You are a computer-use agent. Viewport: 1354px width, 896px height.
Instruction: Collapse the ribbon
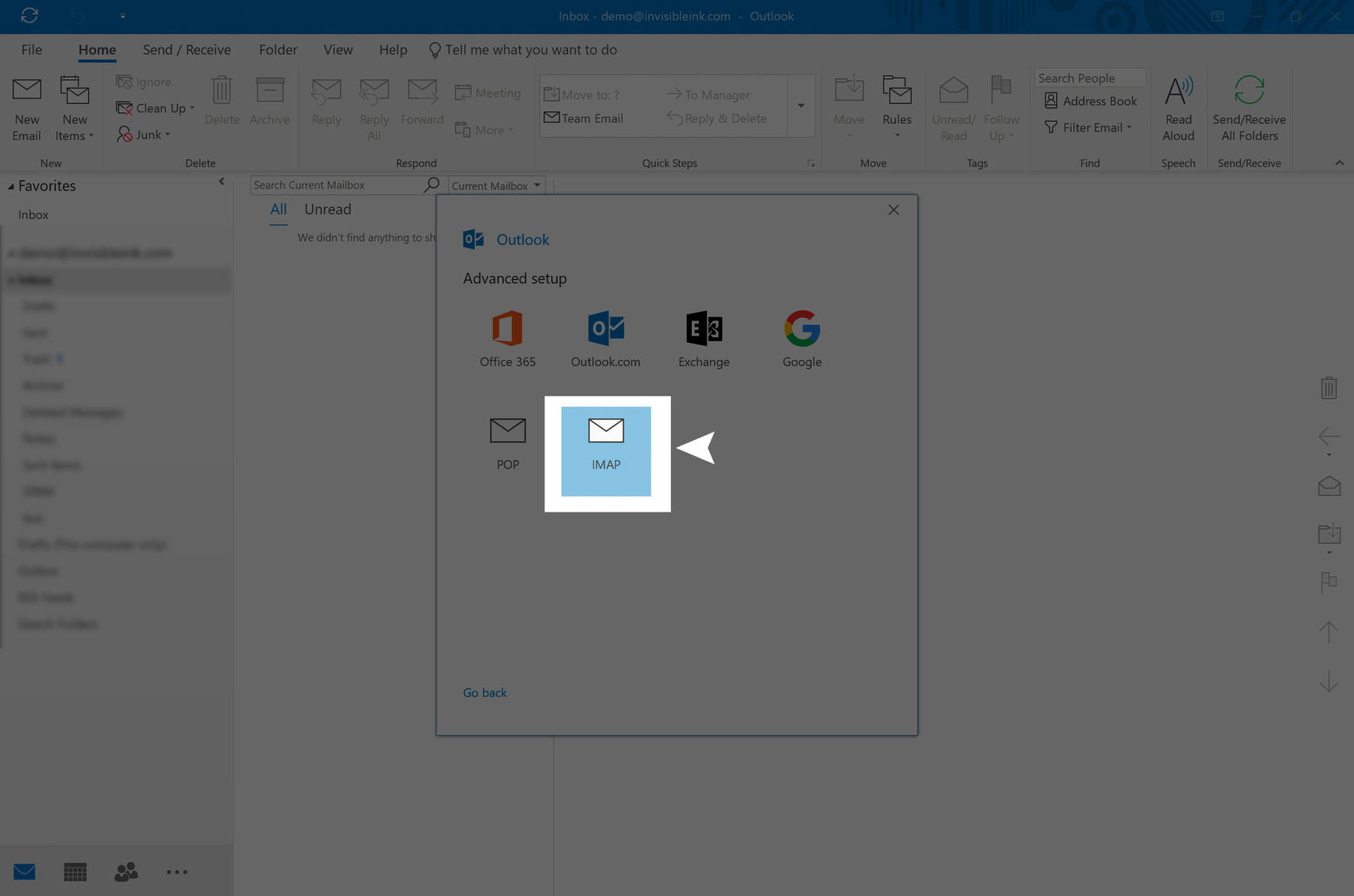pyautogui.click(x=1339, y=163)
